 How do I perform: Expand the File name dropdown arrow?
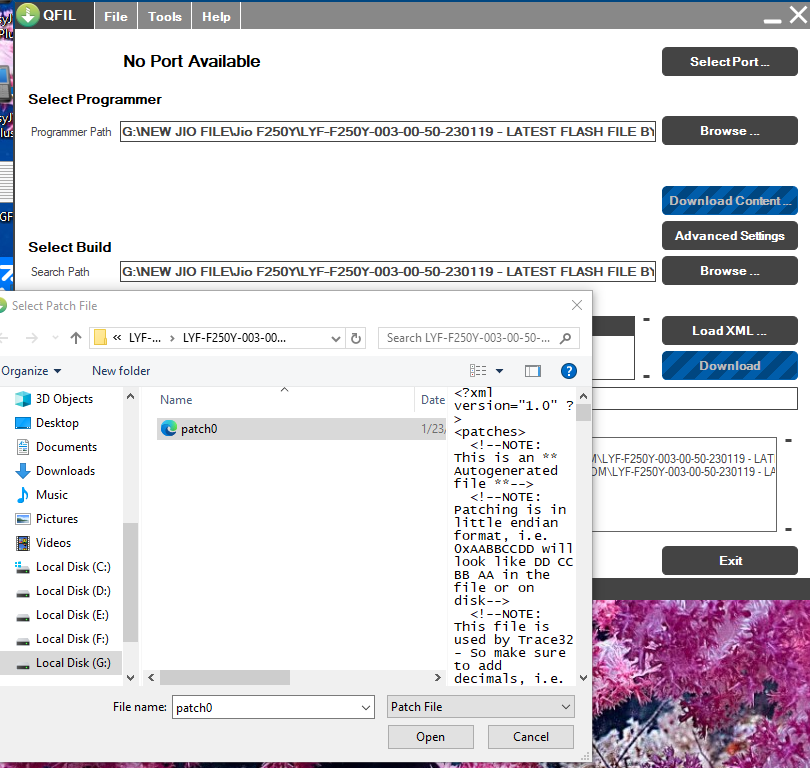click(x=366, y=707)
